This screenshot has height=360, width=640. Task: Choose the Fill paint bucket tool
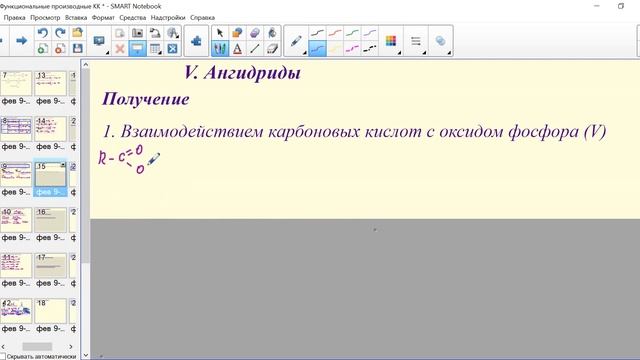tap(272, 33)
